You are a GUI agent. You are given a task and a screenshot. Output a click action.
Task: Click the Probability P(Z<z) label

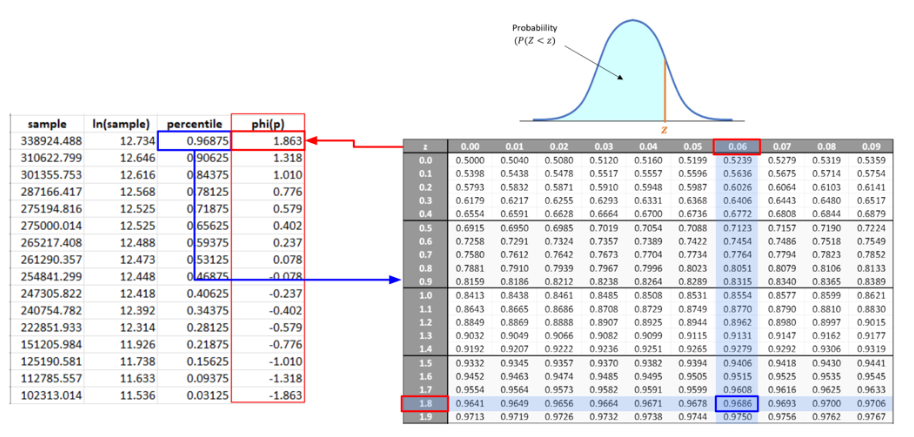(535, 33)
